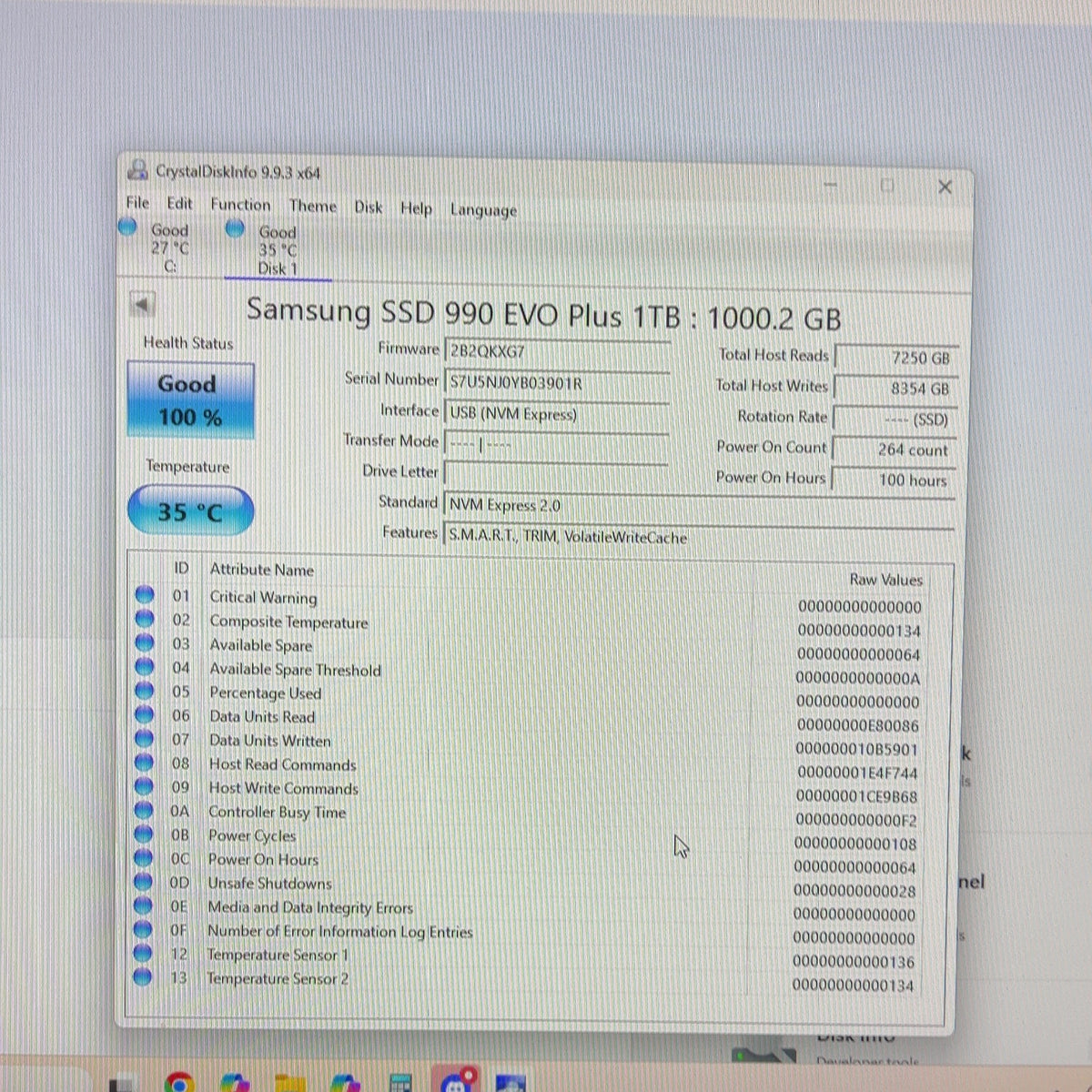This screenshot has height=1092, width=1092.
Task: Click the Features field
Action: click(x=699, y=537)
